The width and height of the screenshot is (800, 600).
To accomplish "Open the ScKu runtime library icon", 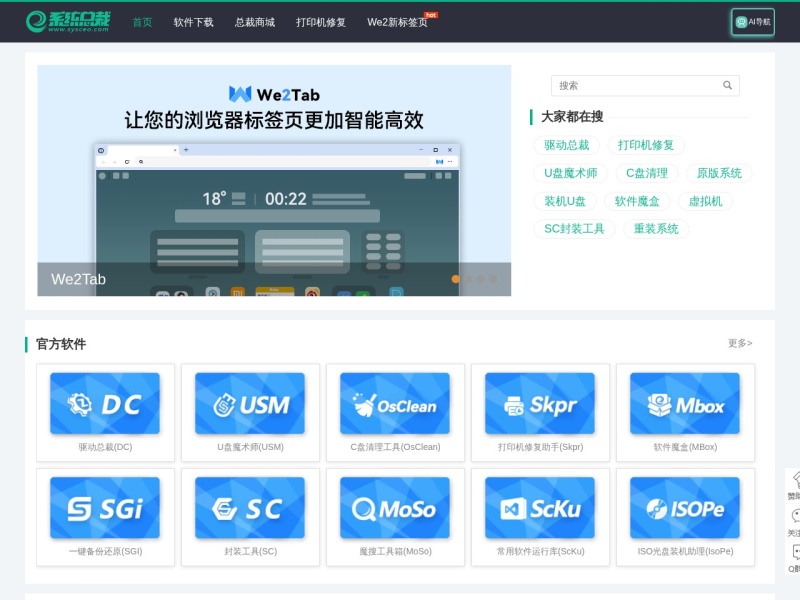I will (x=540, y=508).
